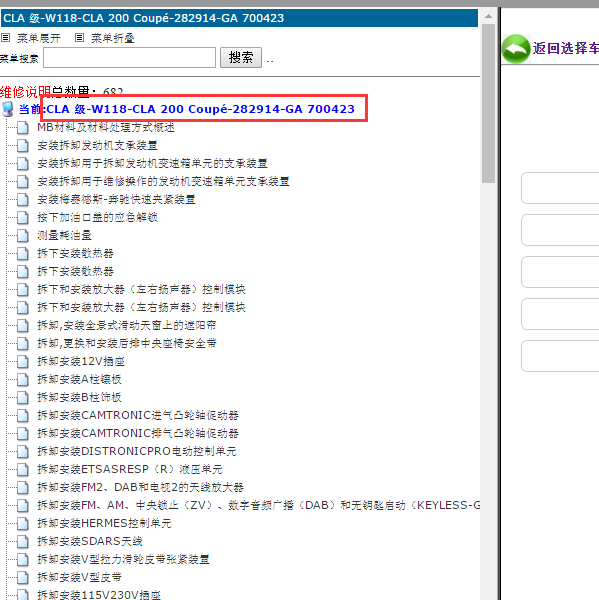This screenshot has width=599, height=600.
Task: Click document icon for 拆卸安装V型皮带
Action: click(x=23, y=577)
